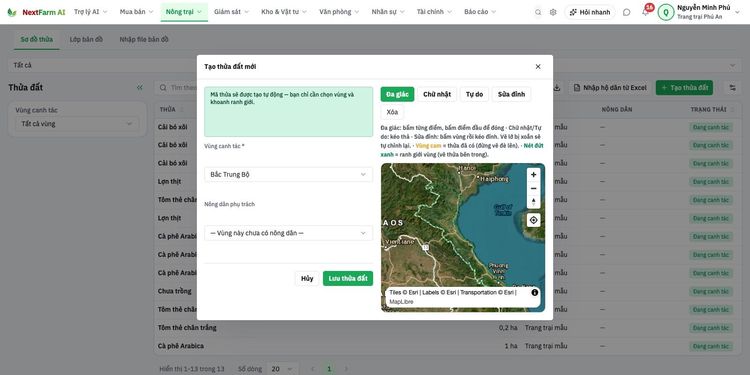Open the Nông trại menu
The width and height of the screenshot is (750, 375).
pos(184,12)
